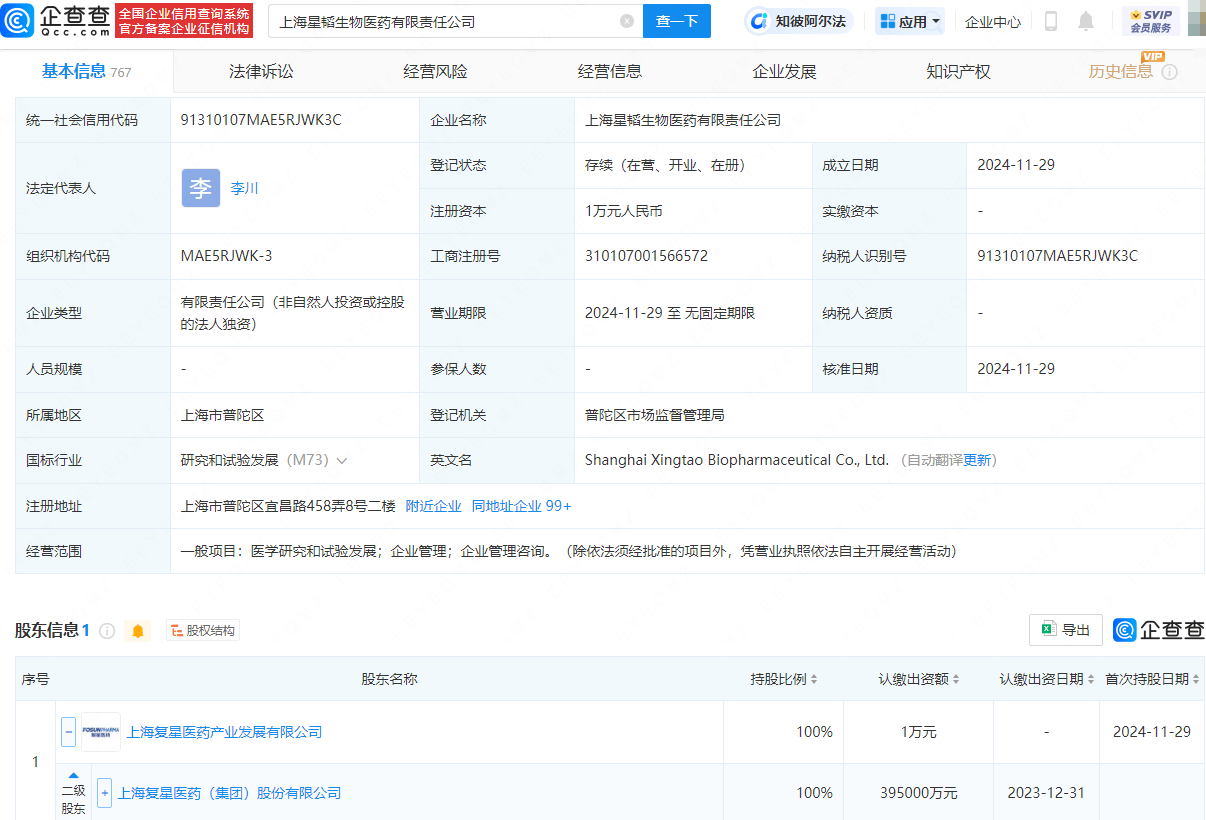This screenshot has width=1206, height=820.
Task: Collapse the 二级股东 section arrow
Action: point(73,776)
